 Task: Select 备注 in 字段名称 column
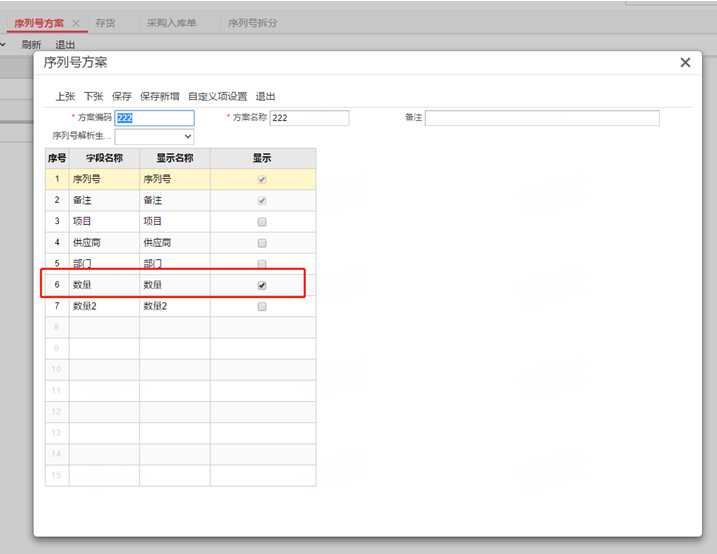[x=104, y=200]
